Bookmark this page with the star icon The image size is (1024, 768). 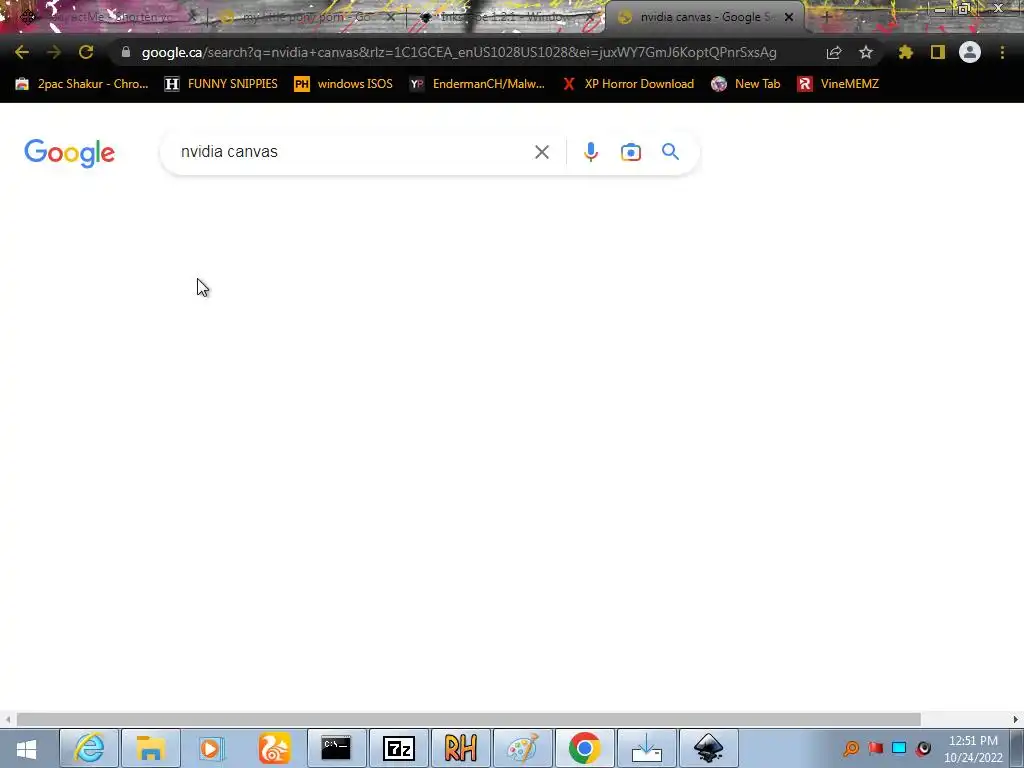[x=865, y=52]
